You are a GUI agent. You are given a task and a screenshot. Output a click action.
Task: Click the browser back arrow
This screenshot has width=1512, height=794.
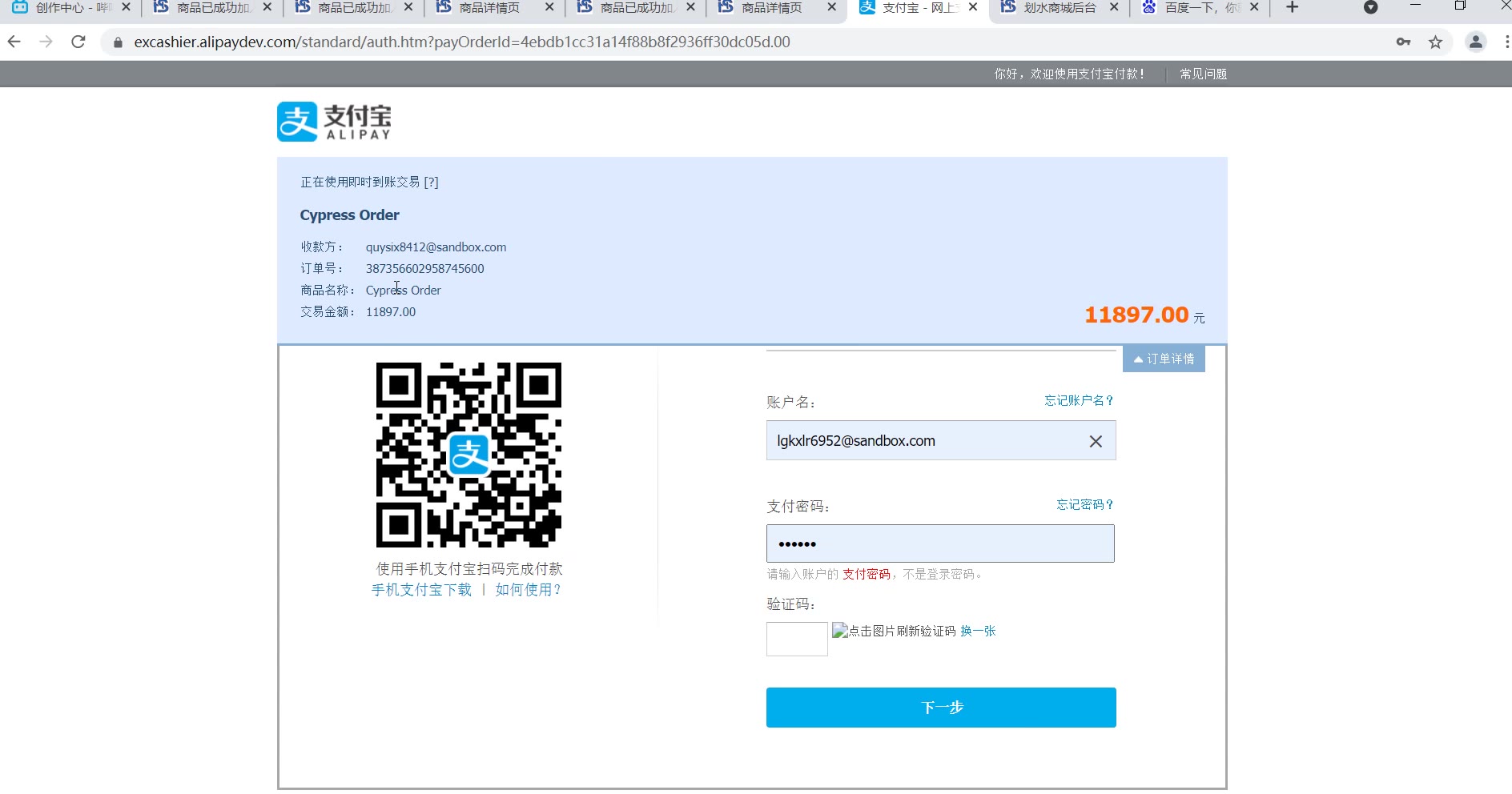[14, 42]
